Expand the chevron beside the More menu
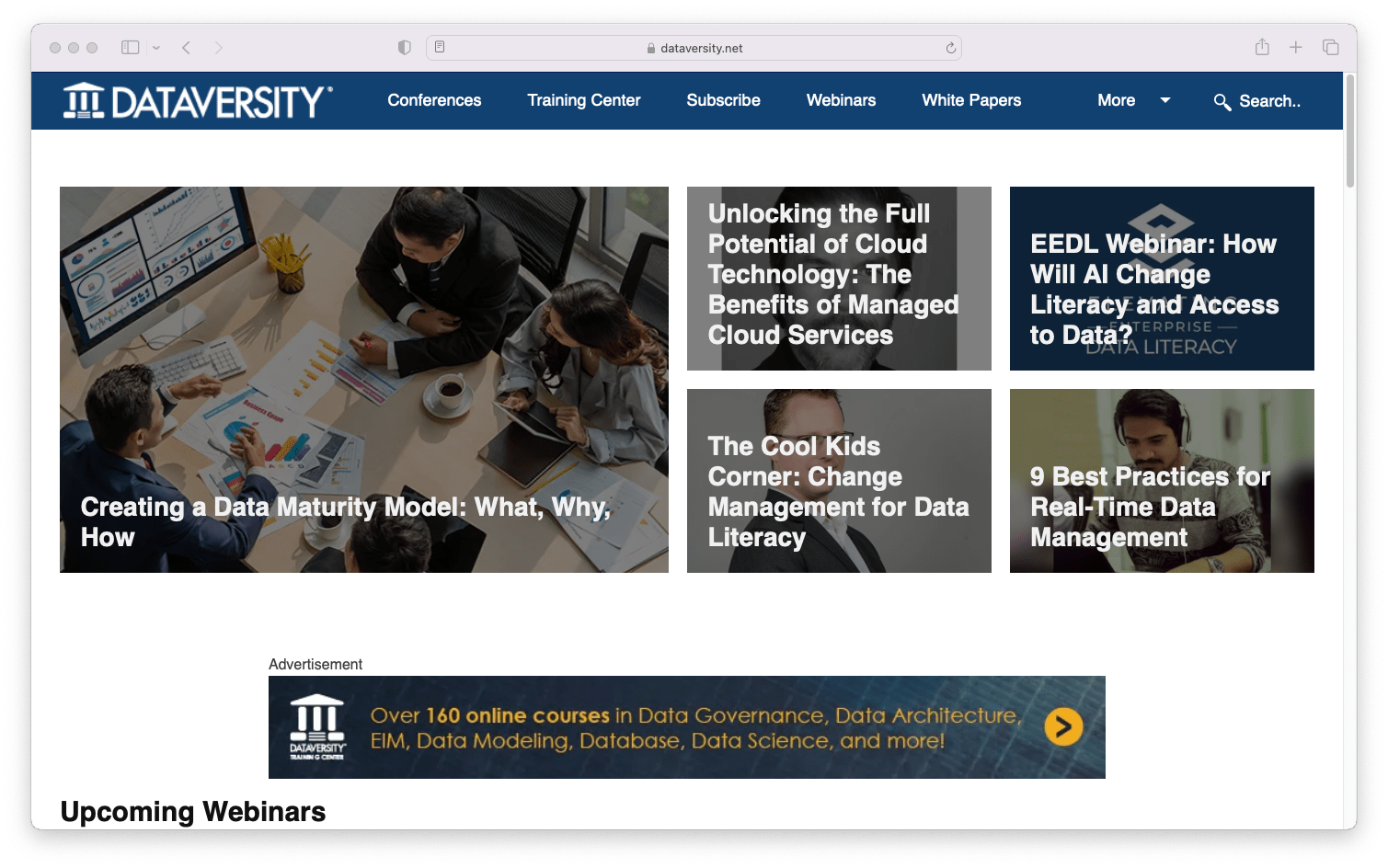1388x868 pixels. tap(1164, 101)
